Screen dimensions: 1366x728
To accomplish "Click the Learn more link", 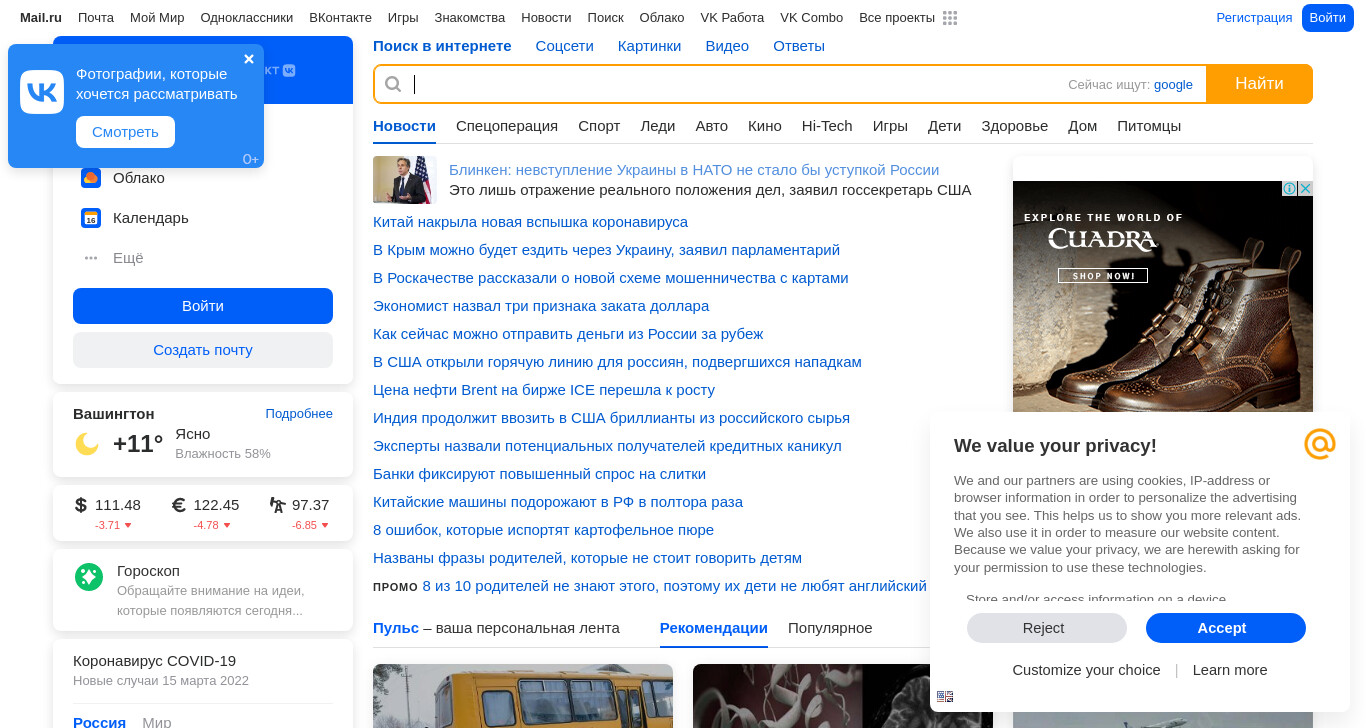I will 1230,670.
